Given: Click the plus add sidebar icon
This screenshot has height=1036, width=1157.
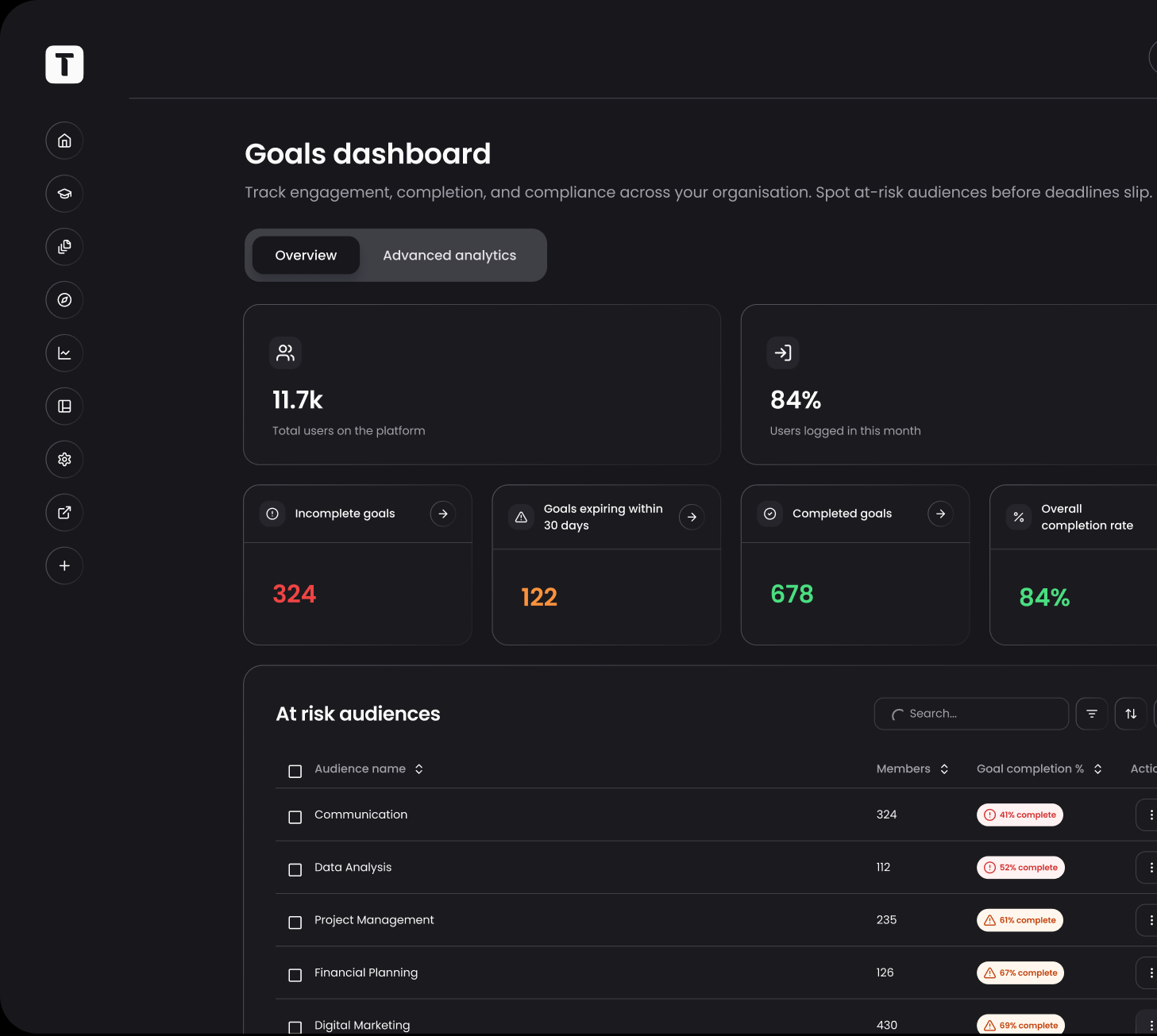Looking at the screenshot, I should (x=64, y=566).
